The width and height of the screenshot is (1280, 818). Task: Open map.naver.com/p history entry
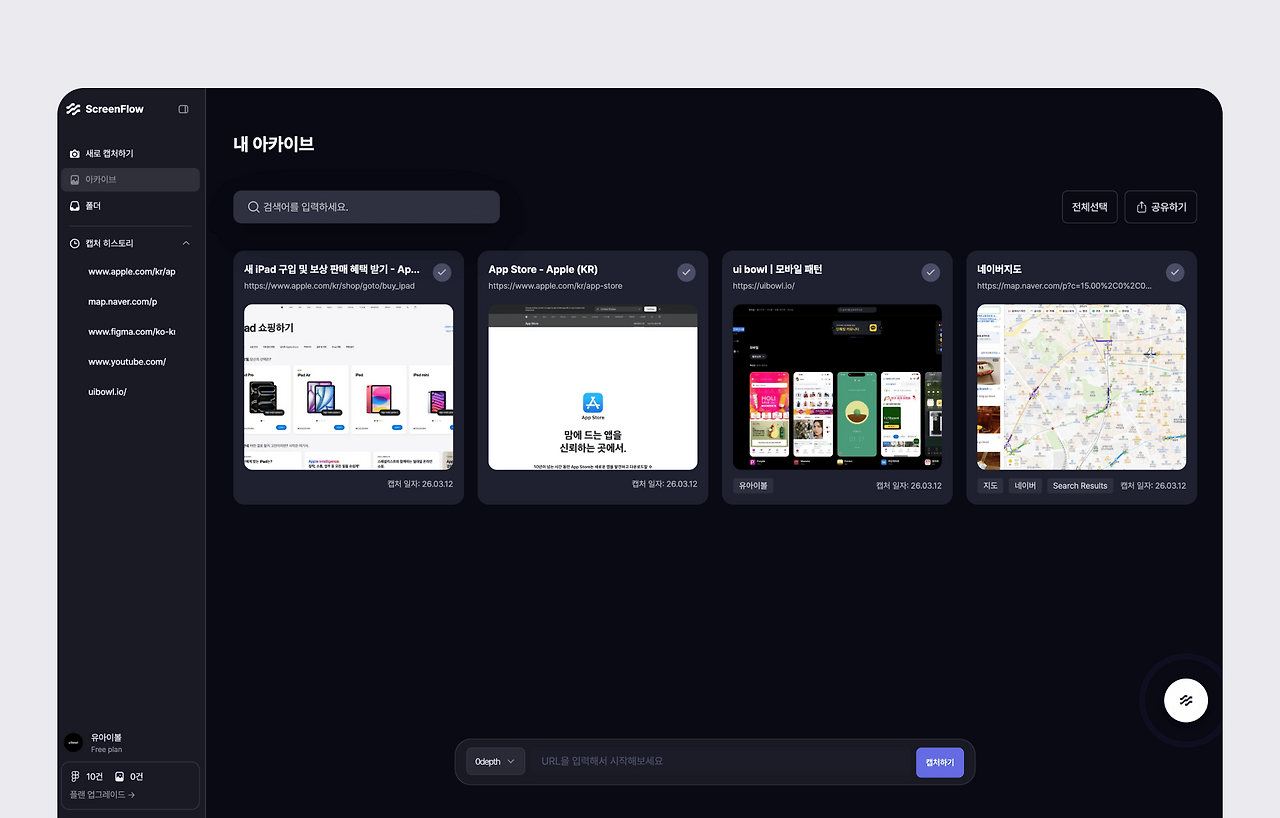[x=123, y=302]
